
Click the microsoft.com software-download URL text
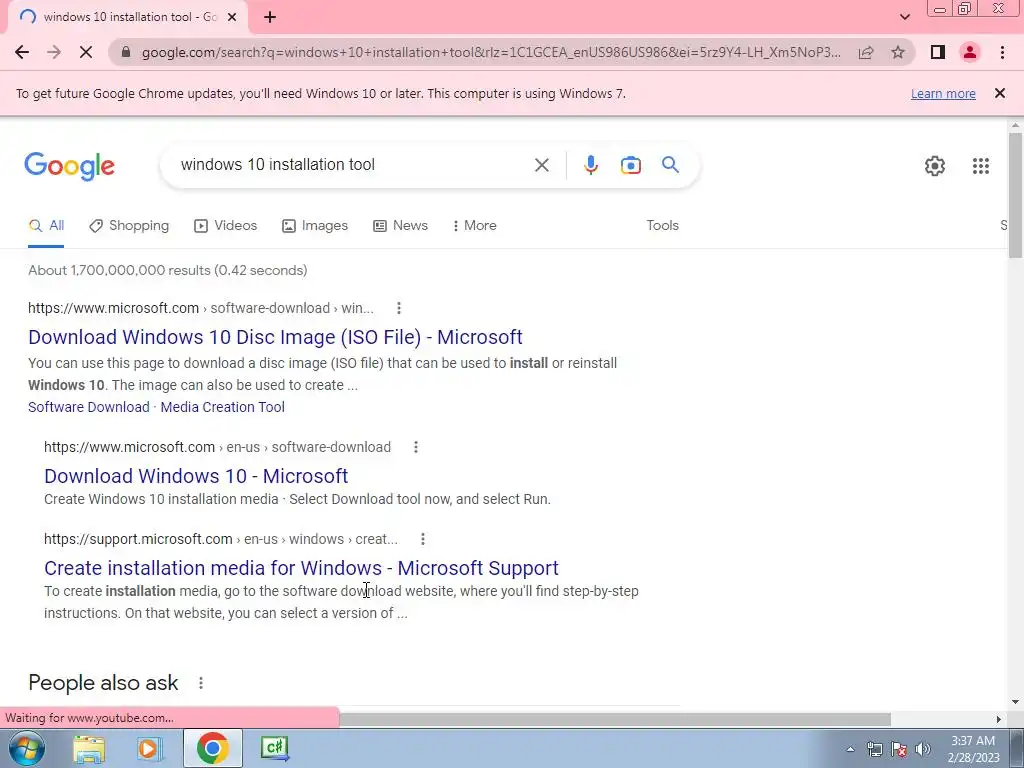tap(200, 308)
